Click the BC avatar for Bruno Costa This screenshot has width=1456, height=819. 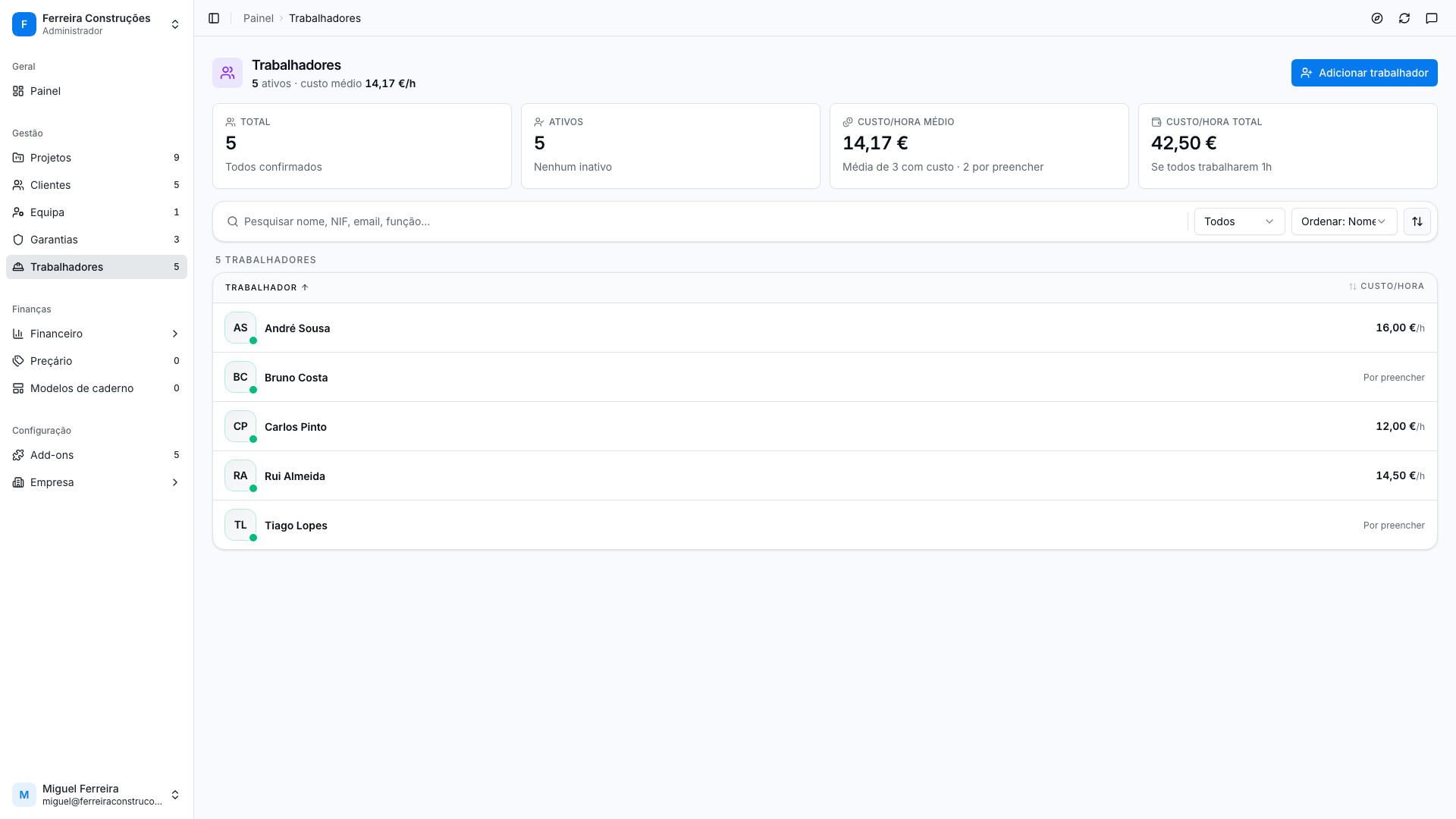click(240, 377)
